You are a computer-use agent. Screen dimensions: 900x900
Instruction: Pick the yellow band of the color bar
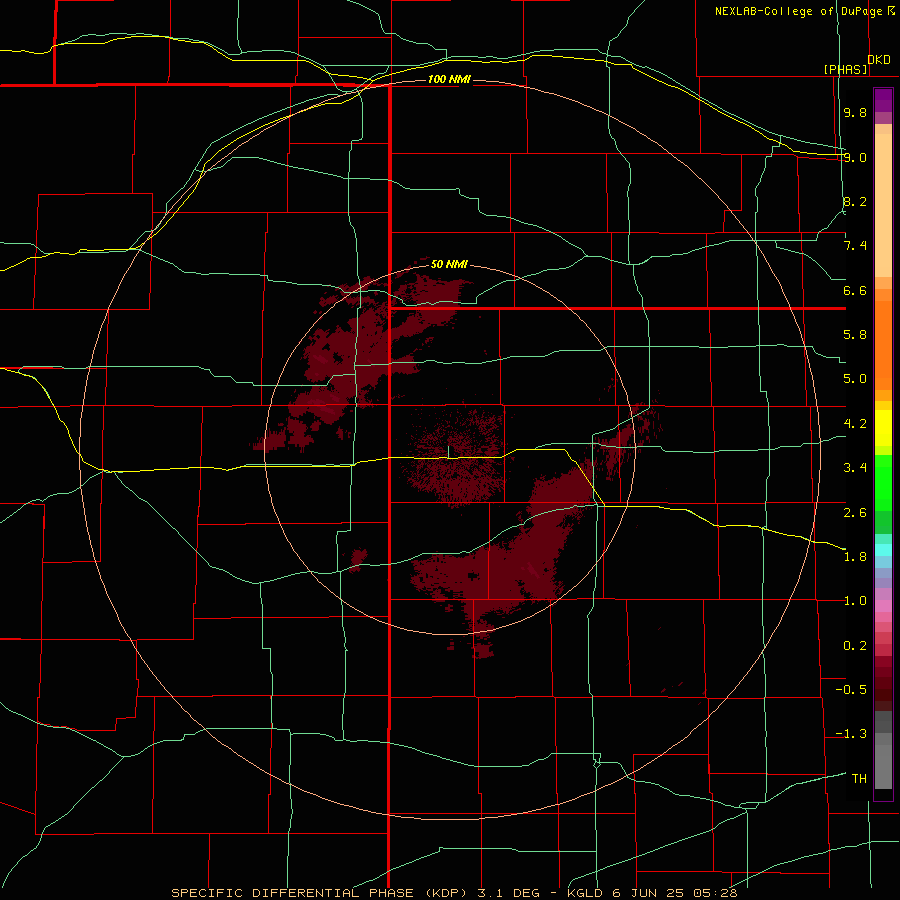pos(883,428)
